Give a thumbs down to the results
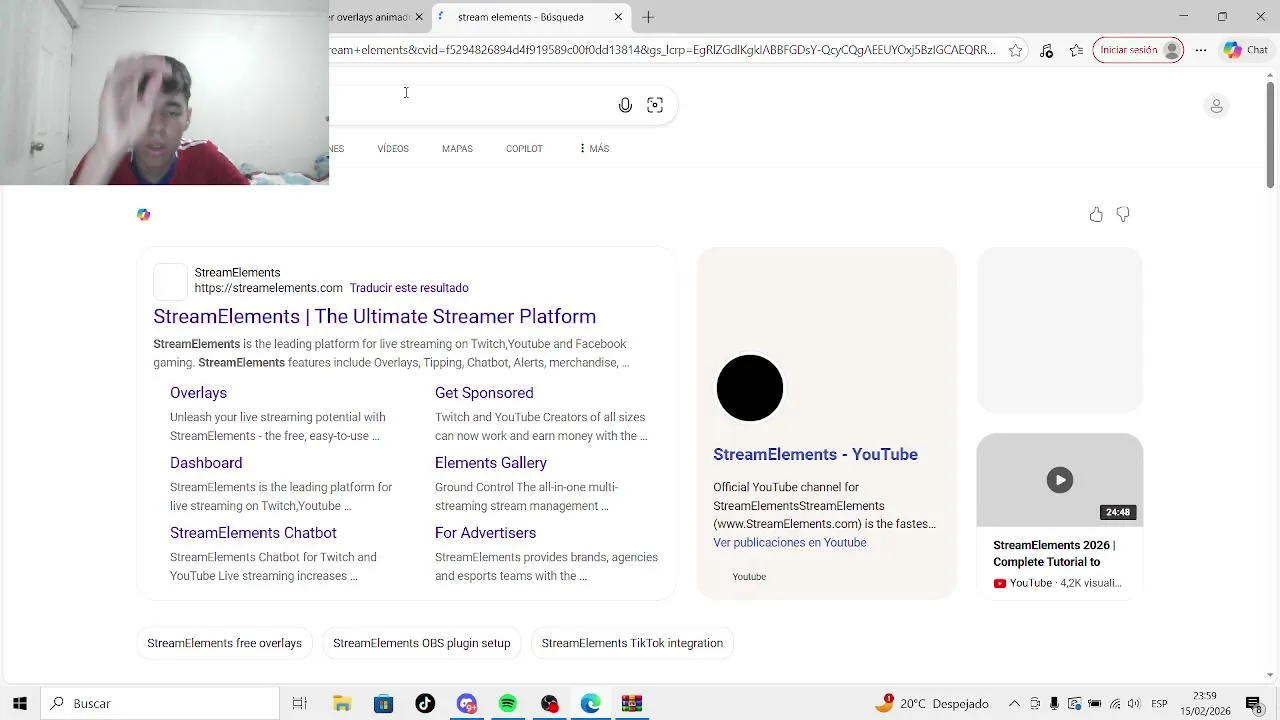 [x=1123, y=214]
